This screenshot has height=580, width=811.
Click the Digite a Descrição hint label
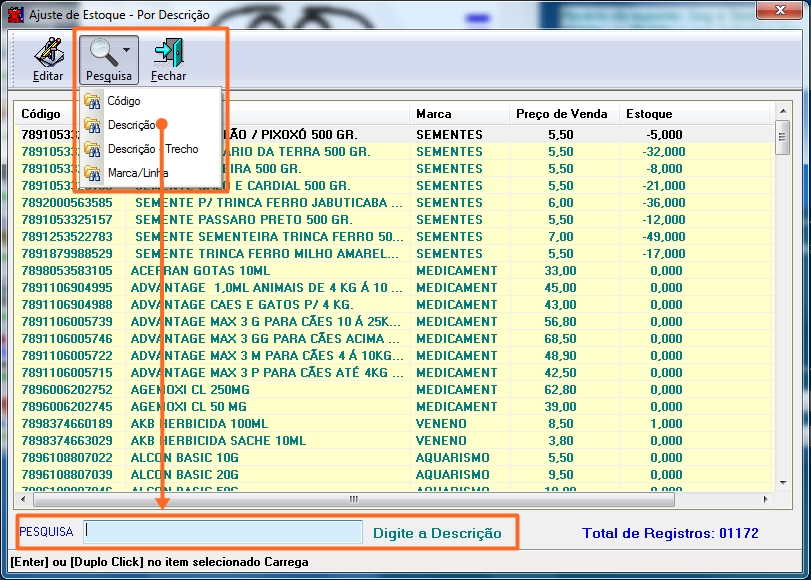[437, 533]
